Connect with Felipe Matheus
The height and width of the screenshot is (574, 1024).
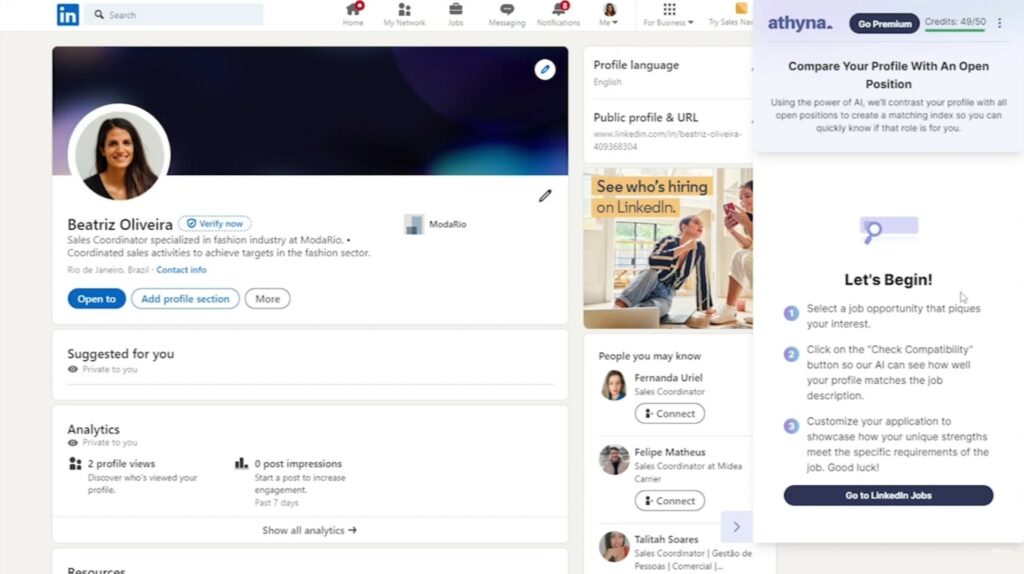[669, 501]
